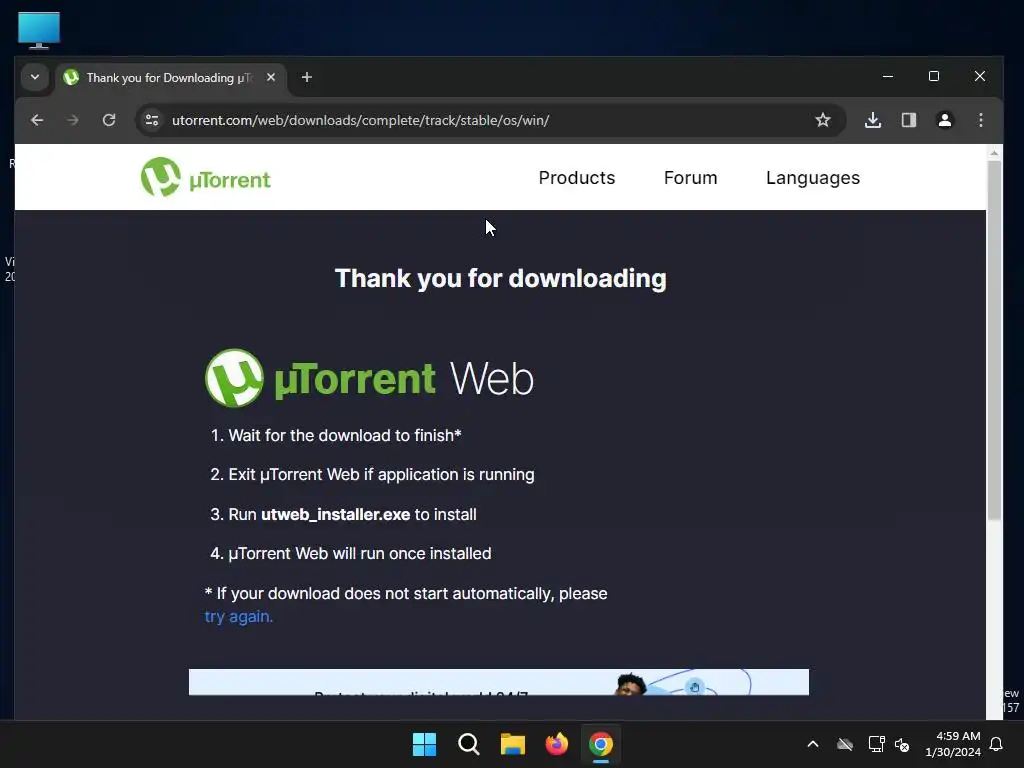Image resolution: width=1024 pixels, height=768 pixels.
Task: Click the OneDrive tray icon
Action: pos(845,744)
